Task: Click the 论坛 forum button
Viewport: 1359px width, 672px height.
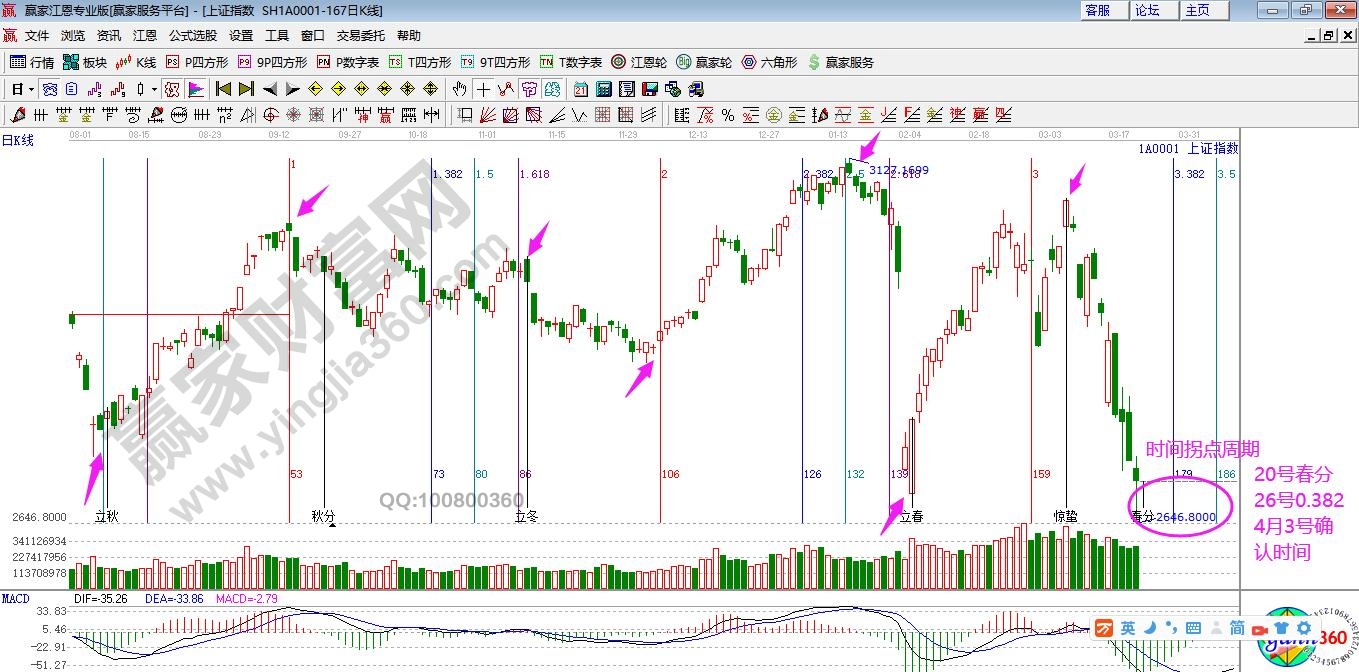Action: click(1147, 10)
